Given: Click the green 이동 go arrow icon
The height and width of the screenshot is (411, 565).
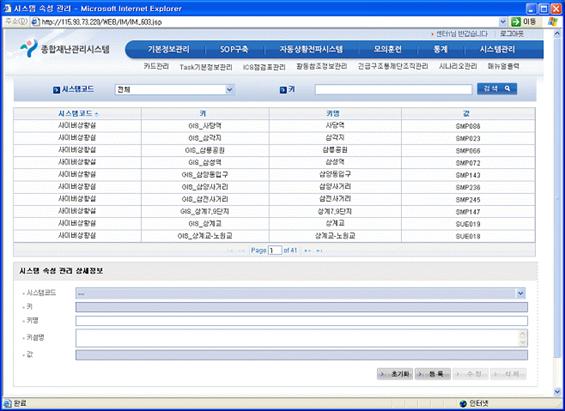Looking at the screenshot, I should [516, 22].
